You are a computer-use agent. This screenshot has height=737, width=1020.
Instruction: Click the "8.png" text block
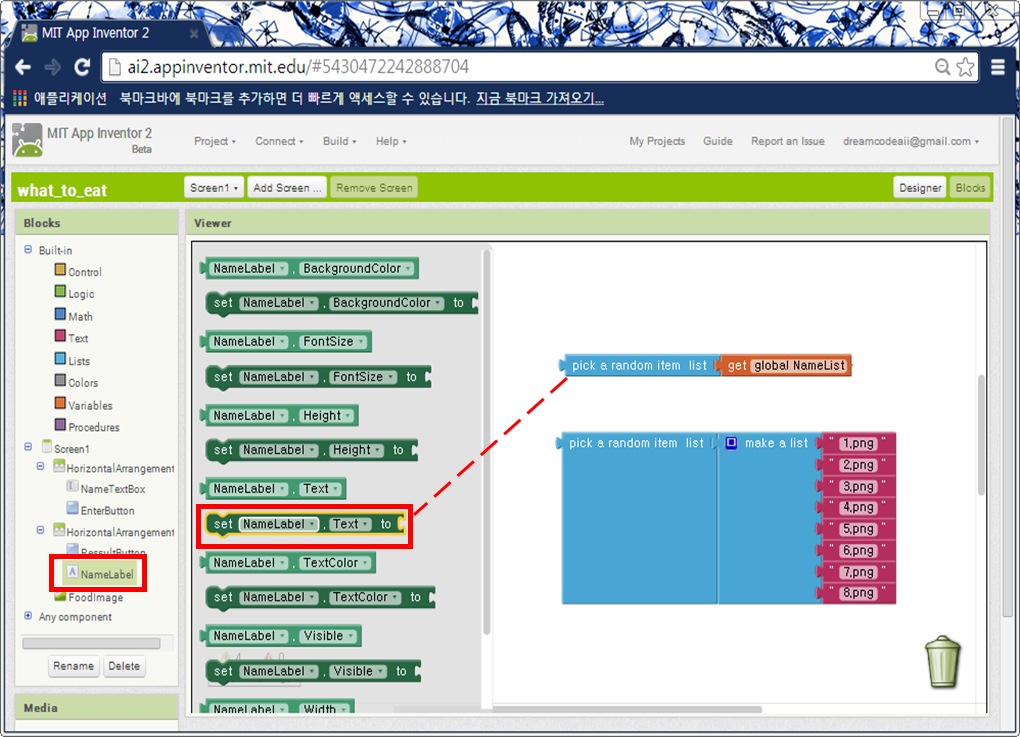[857, 593]
